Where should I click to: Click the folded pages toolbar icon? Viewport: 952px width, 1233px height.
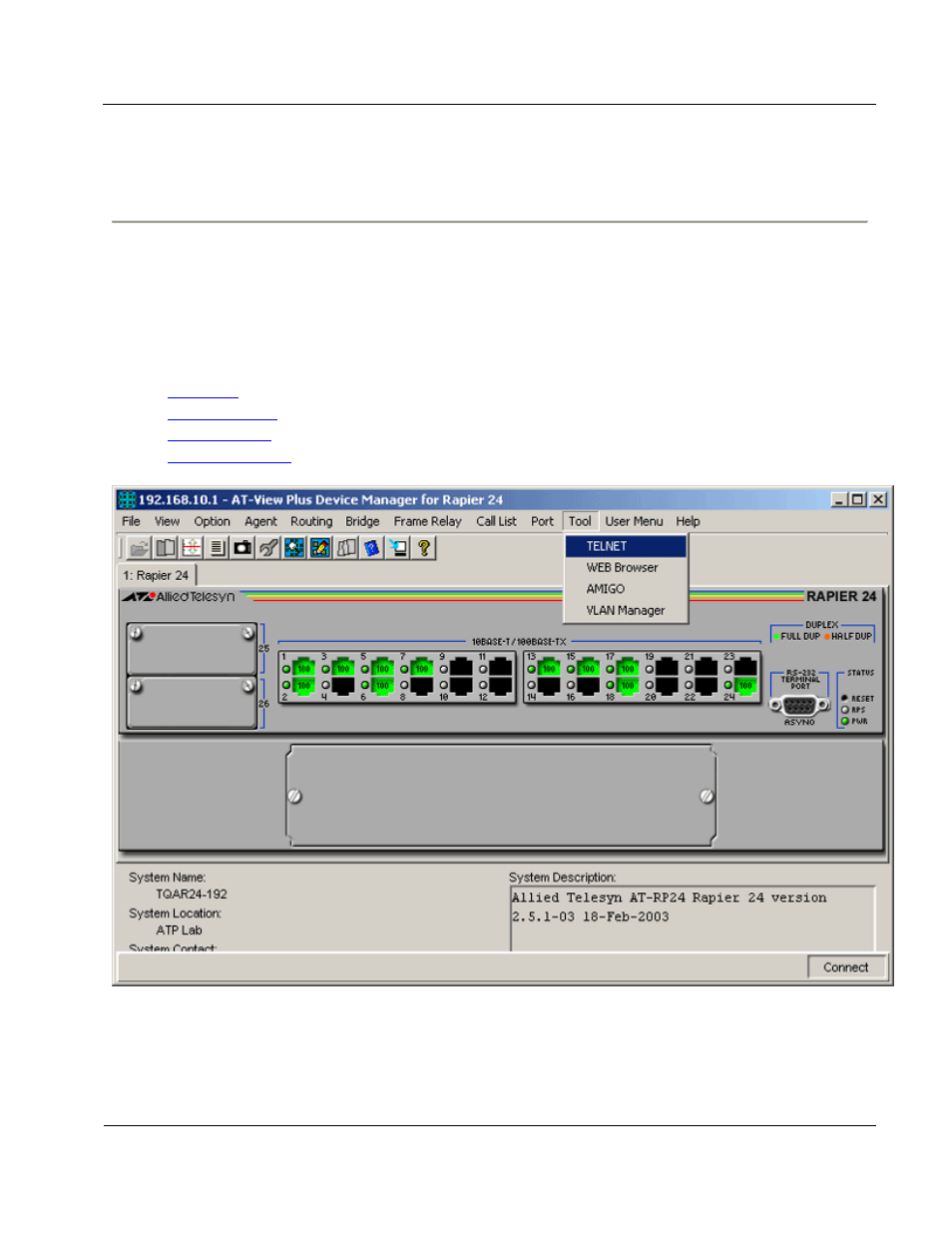pyautogui.click(x=346, y=547)
